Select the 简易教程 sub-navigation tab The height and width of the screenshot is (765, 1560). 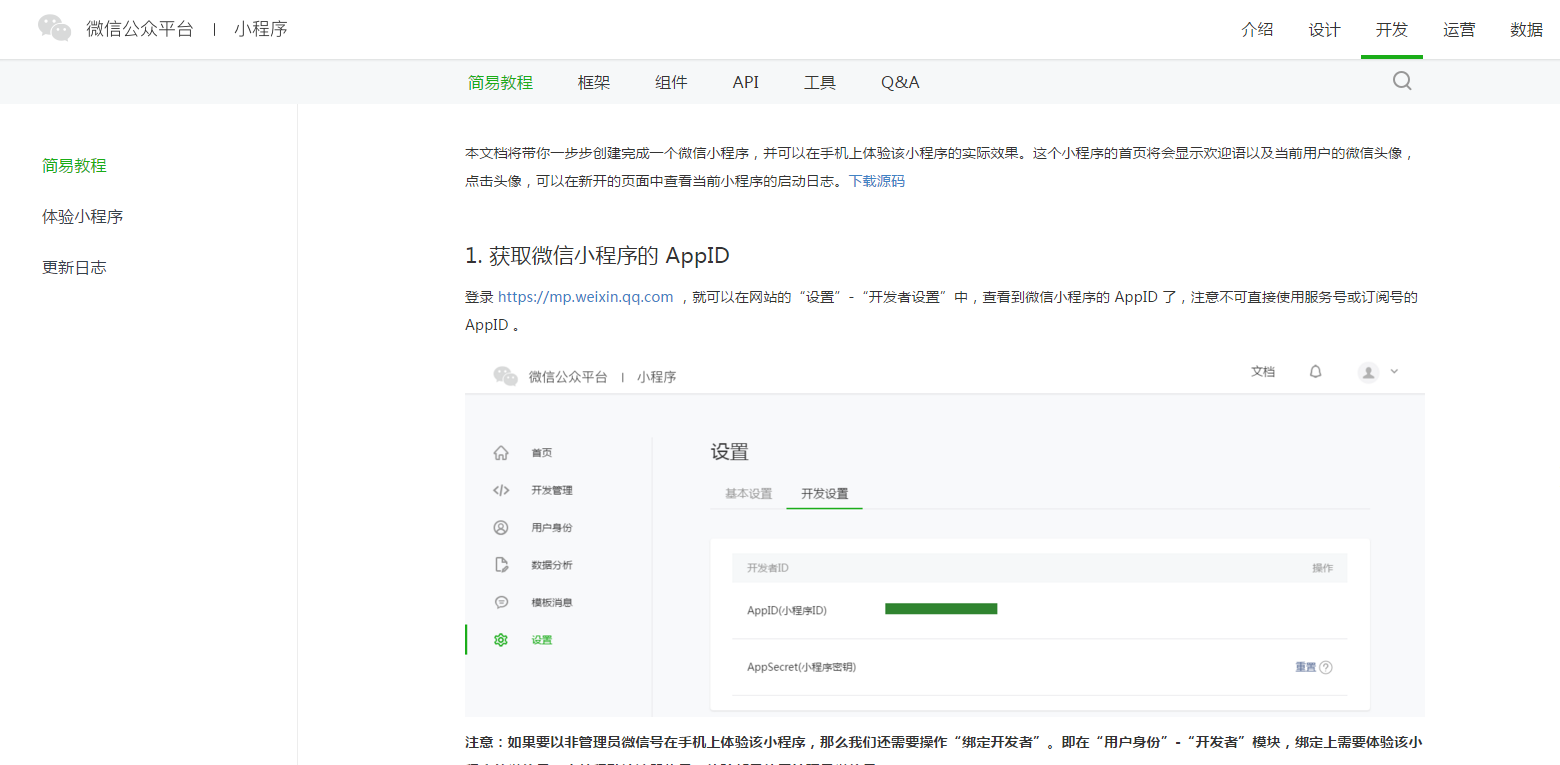500,82
